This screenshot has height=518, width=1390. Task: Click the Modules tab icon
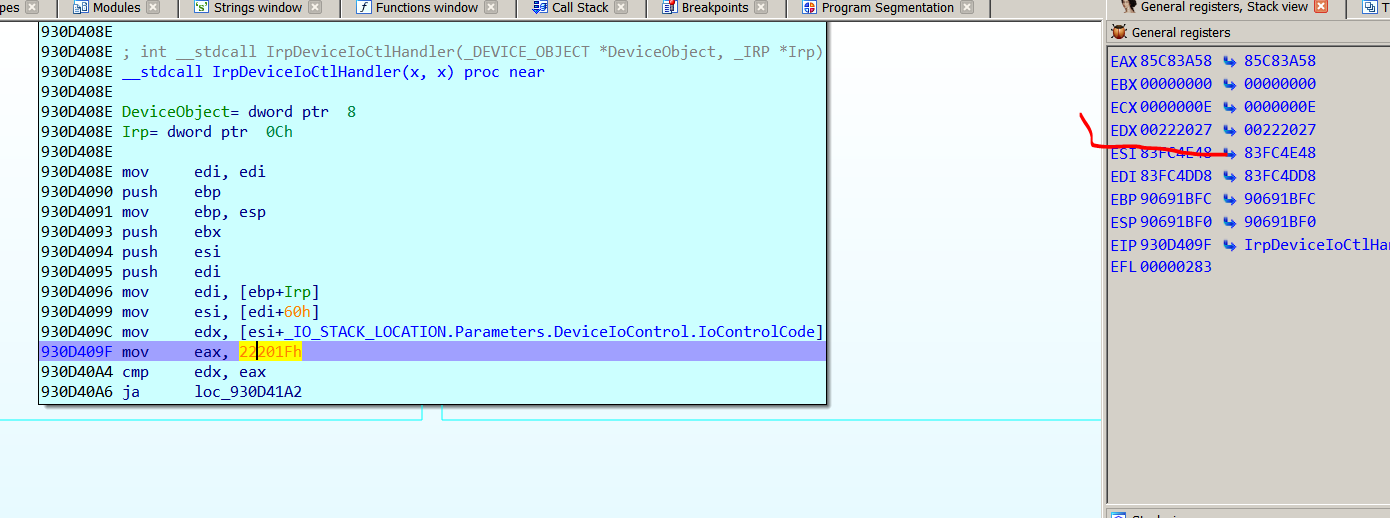tap(81, 8)
